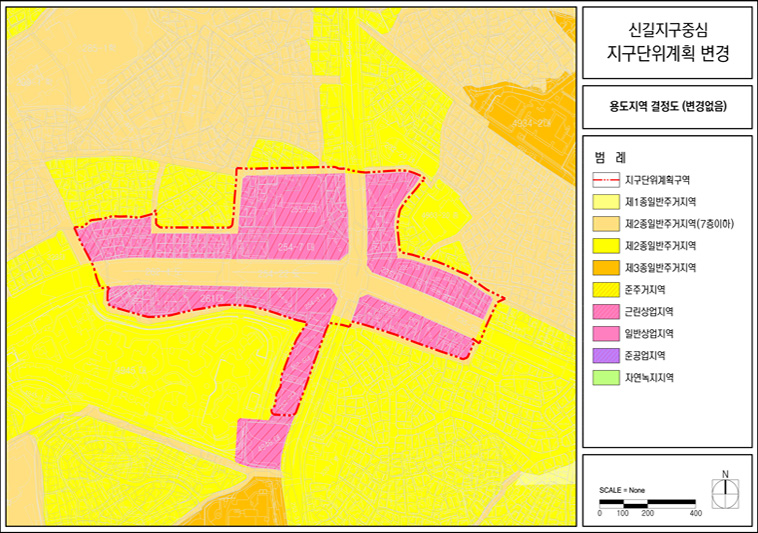Click the 4934-2대 parcel label in orange zone

click(x=531, y=123)
